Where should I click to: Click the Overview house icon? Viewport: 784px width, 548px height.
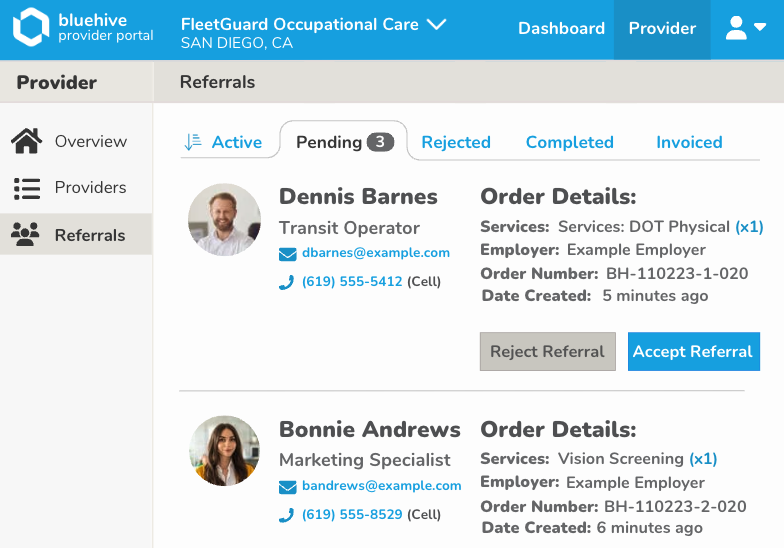26,142
